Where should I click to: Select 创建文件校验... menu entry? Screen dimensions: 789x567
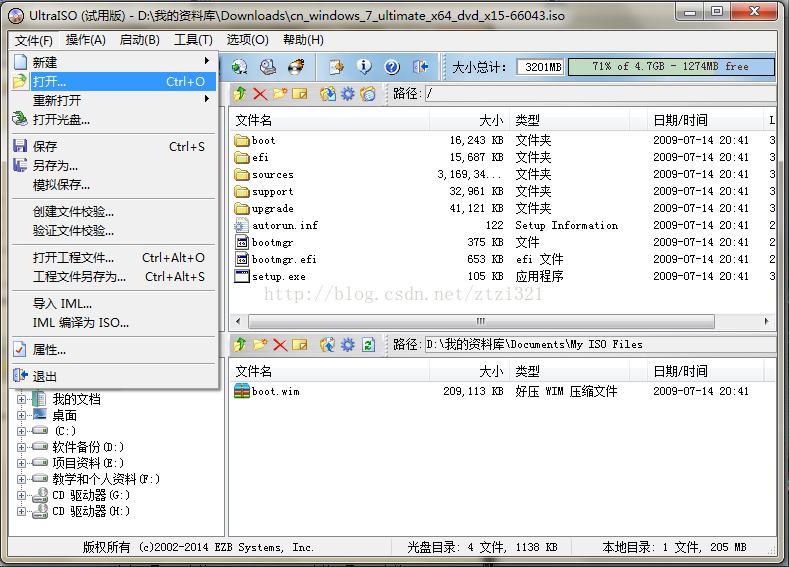coord(114,212)
